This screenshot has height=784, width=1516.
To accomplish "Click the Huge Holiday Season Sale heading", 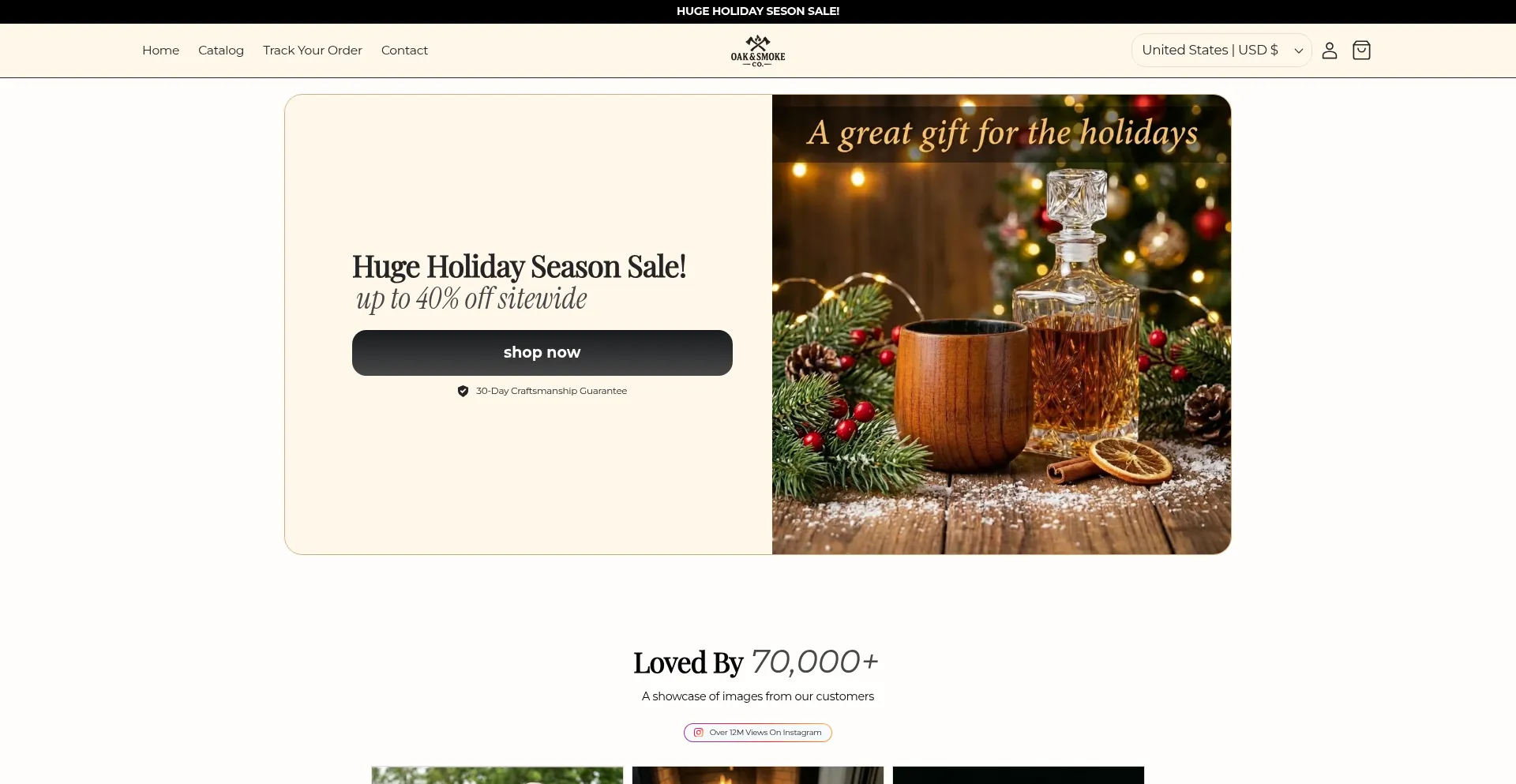I will tap(519, 267).
